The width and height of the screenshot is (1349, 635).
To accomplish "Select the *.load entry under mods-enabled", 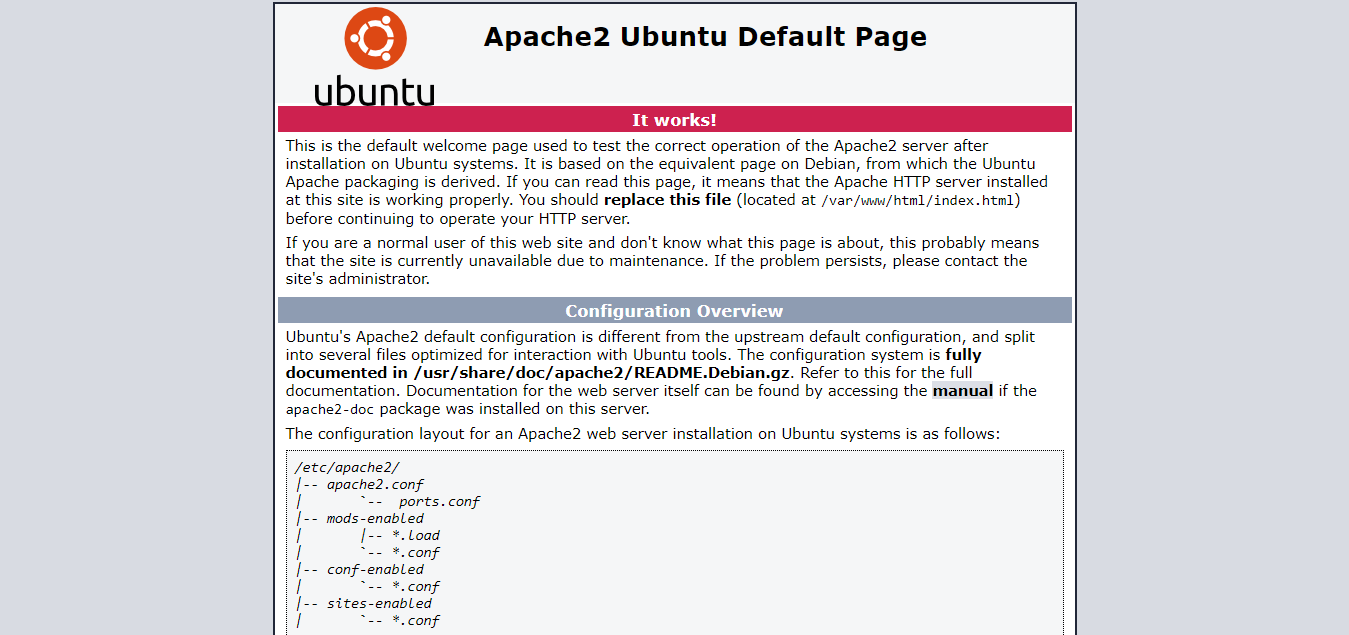I will point(415,535).
